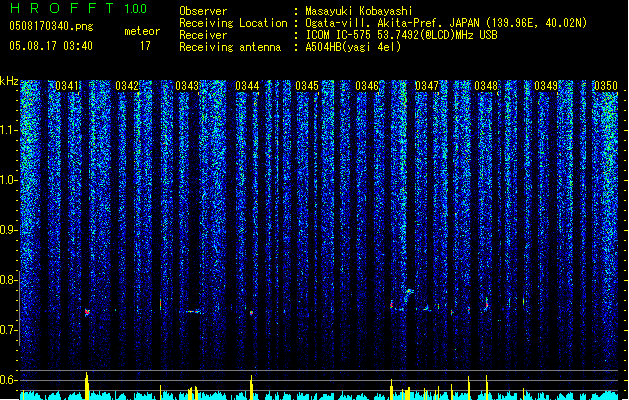Click the HROFFT 1.0.0 title text
629x400 pixels.
[x=79, y=8]
